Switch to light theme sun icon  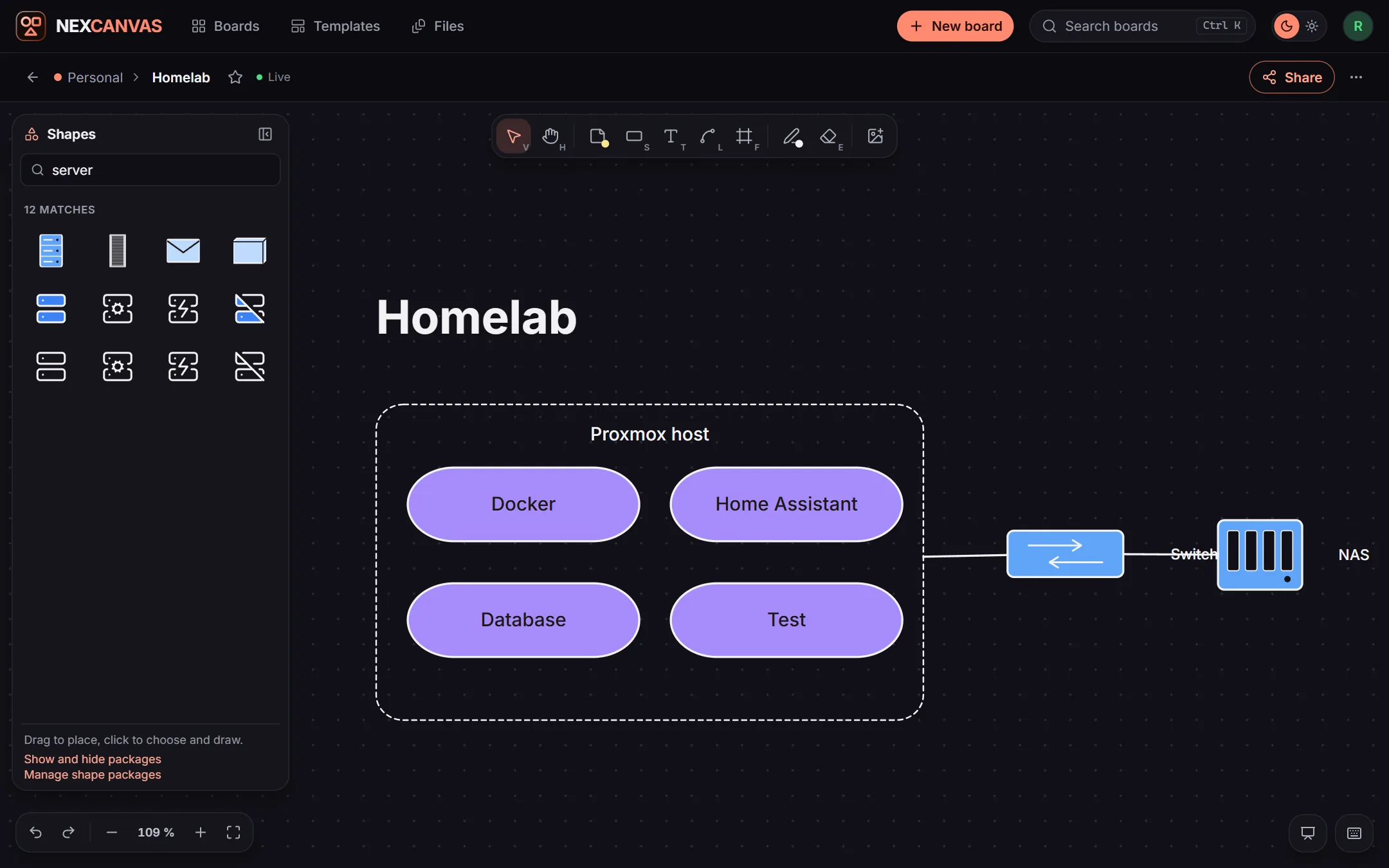(x=1312, y=26)
